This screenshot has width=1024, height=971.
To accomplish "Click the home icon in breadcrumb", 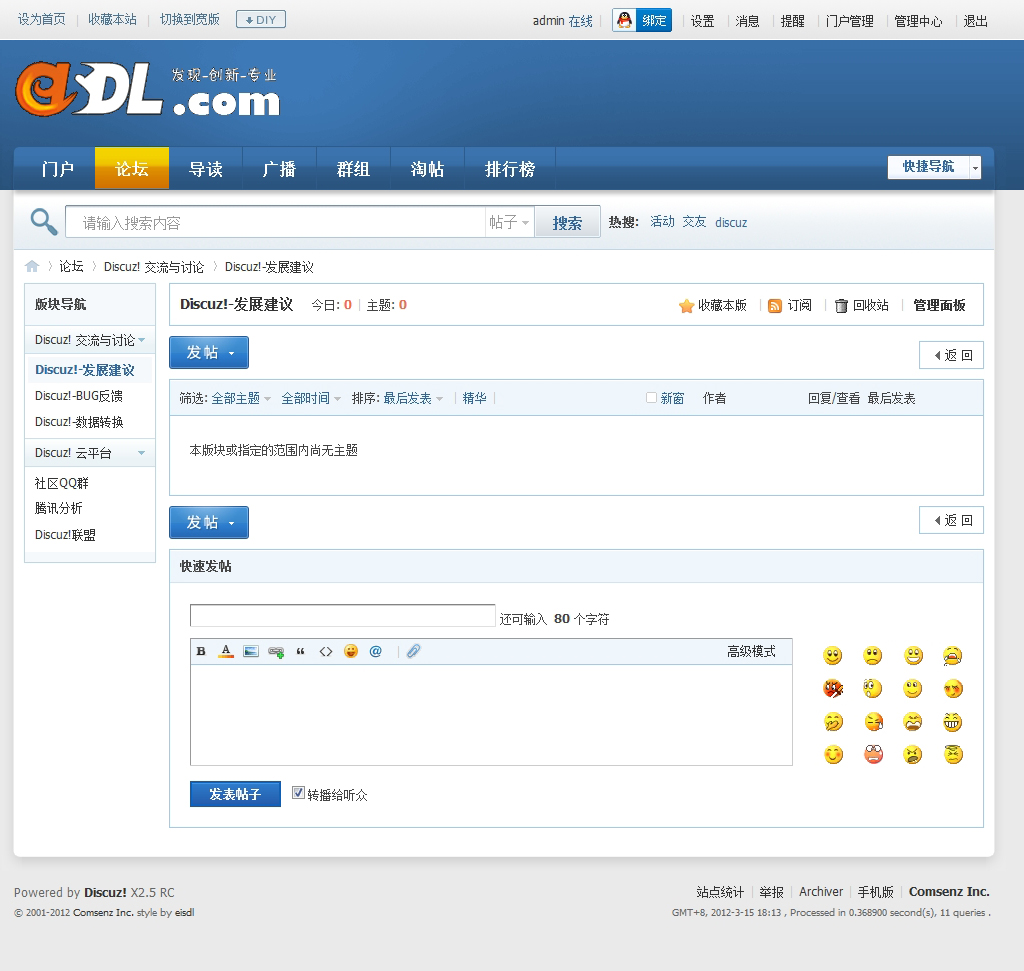I will pyautogui.click(x=32, y=266).
